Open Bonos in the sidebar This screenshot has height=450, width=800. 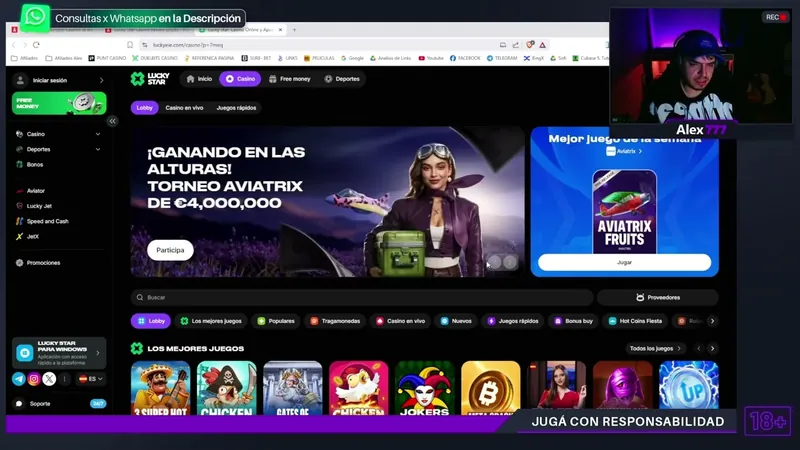coord(35,165)
